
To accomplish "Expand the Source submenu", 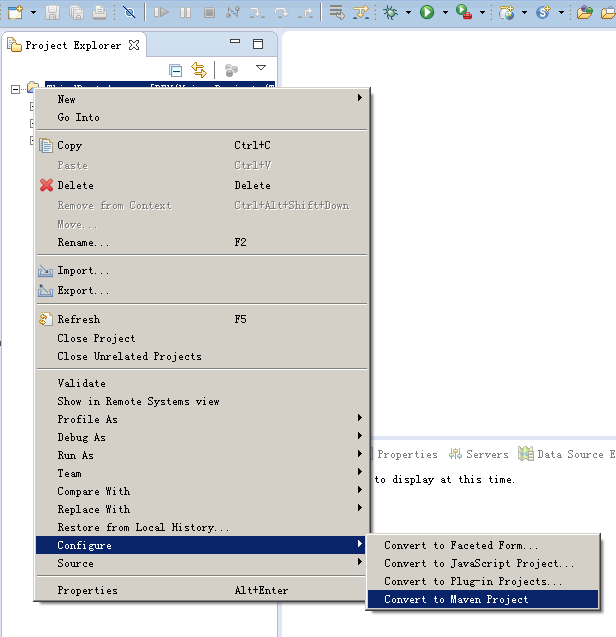I will (x=202, y=563).
